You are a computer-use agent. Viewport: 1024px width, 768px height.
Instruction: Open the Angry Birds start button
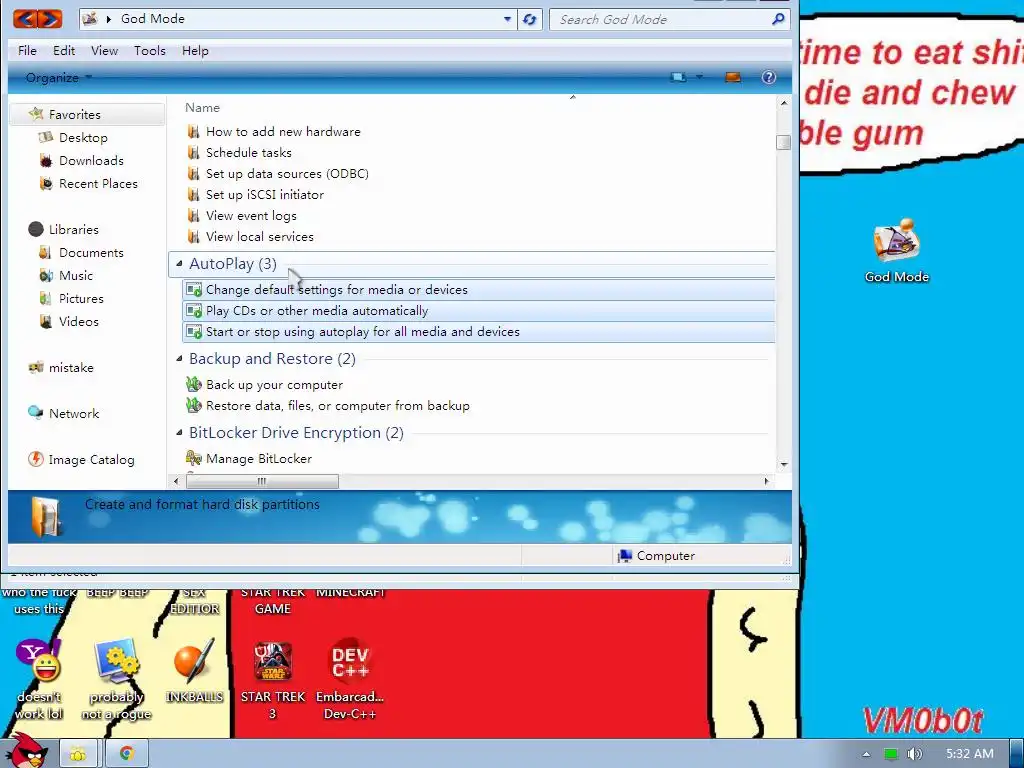point(26,751)
